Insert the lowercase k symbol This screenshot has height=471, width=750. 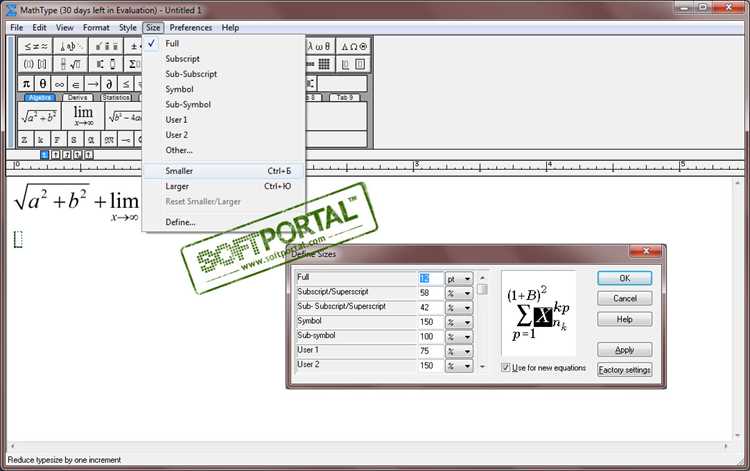point(41,140)
